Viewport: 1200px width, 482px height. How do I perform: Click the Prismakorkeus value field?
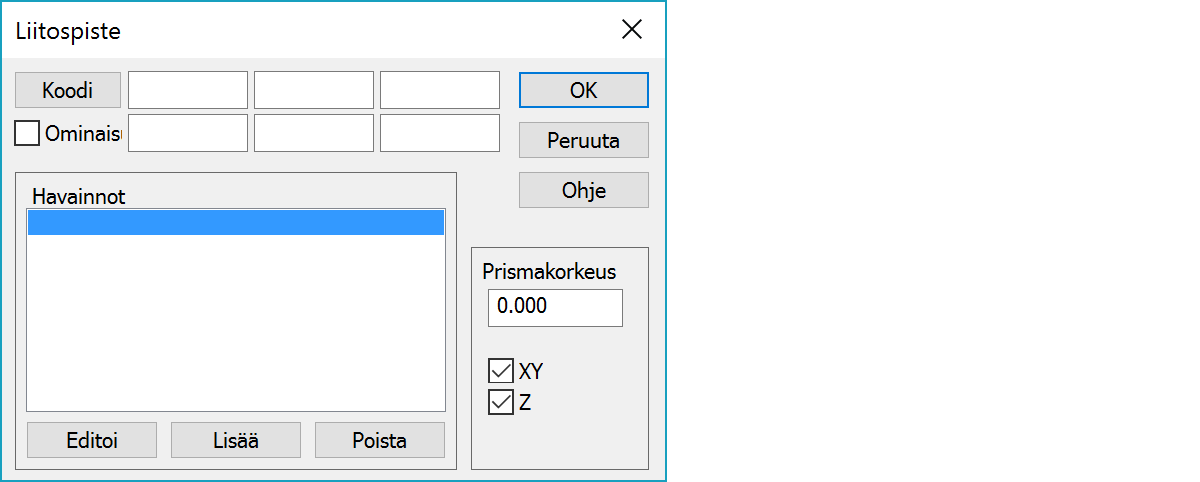coord(555,307)
